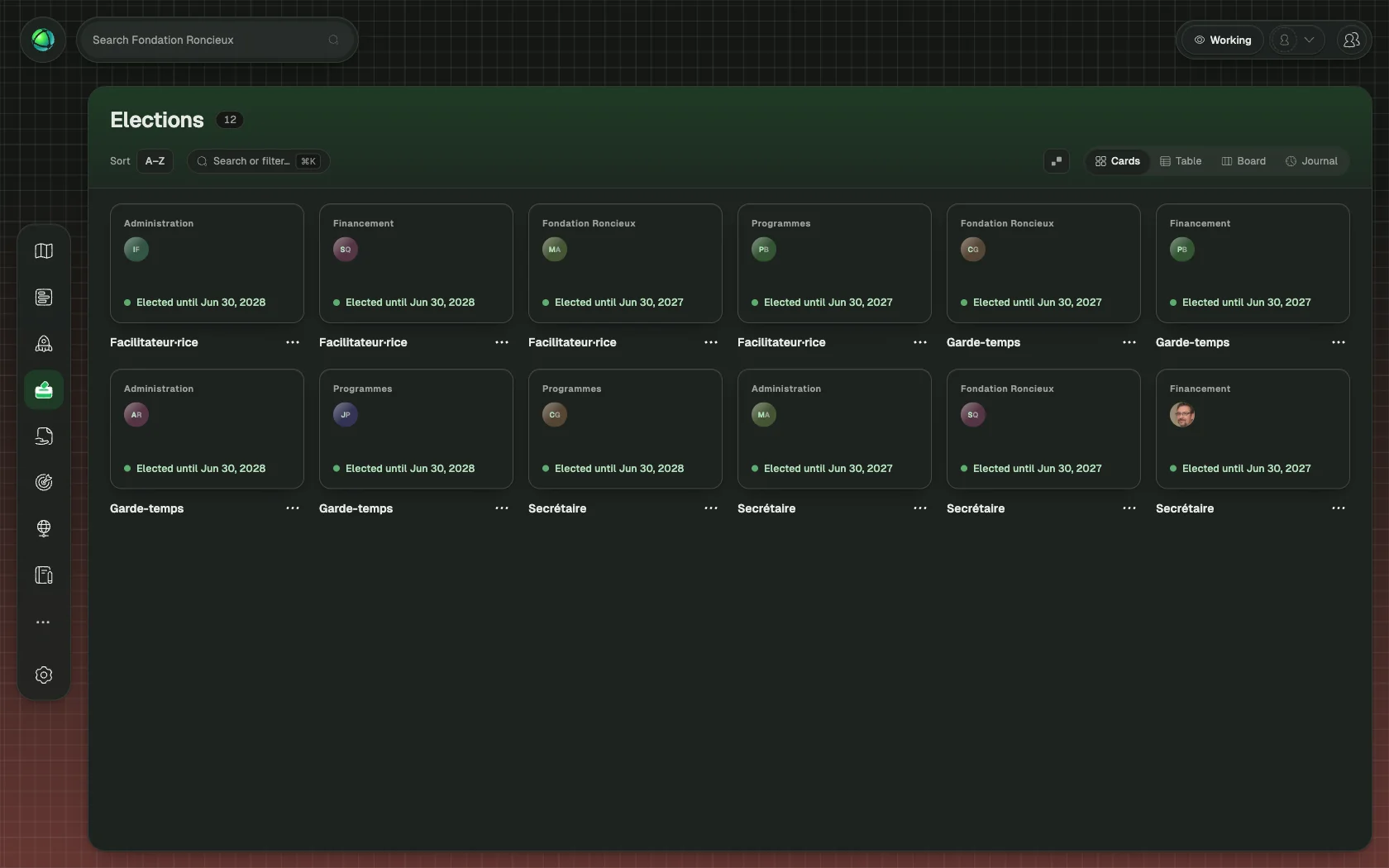Screen dimensions: 1389x868
Task: Open the map icon in the sidebar
Action: pyautogui.click(x=44, y=250)
